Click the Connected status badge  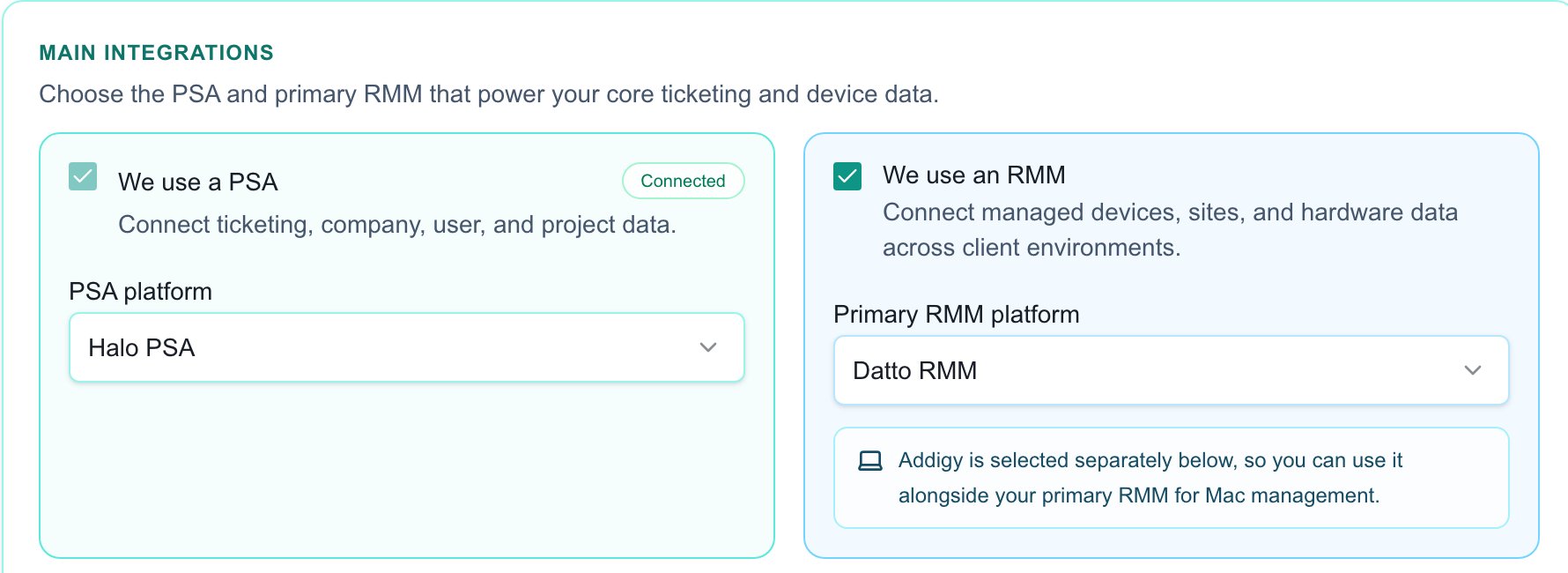tap(684, 181)
